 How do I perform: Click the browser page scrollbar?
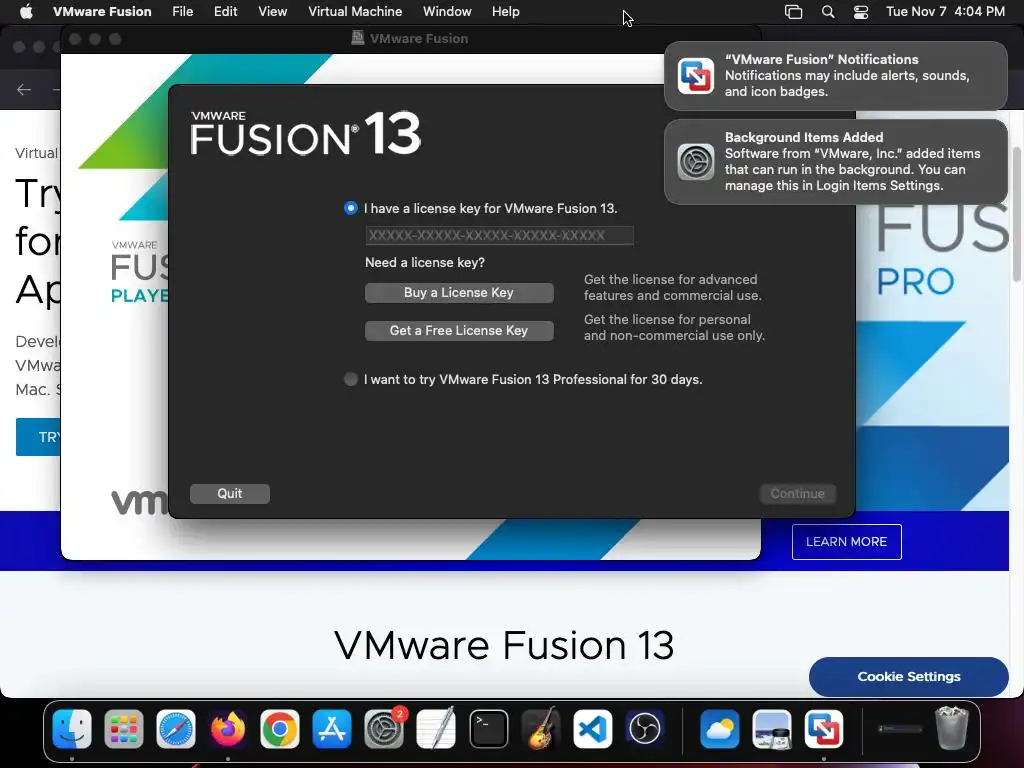(1017, 214)
